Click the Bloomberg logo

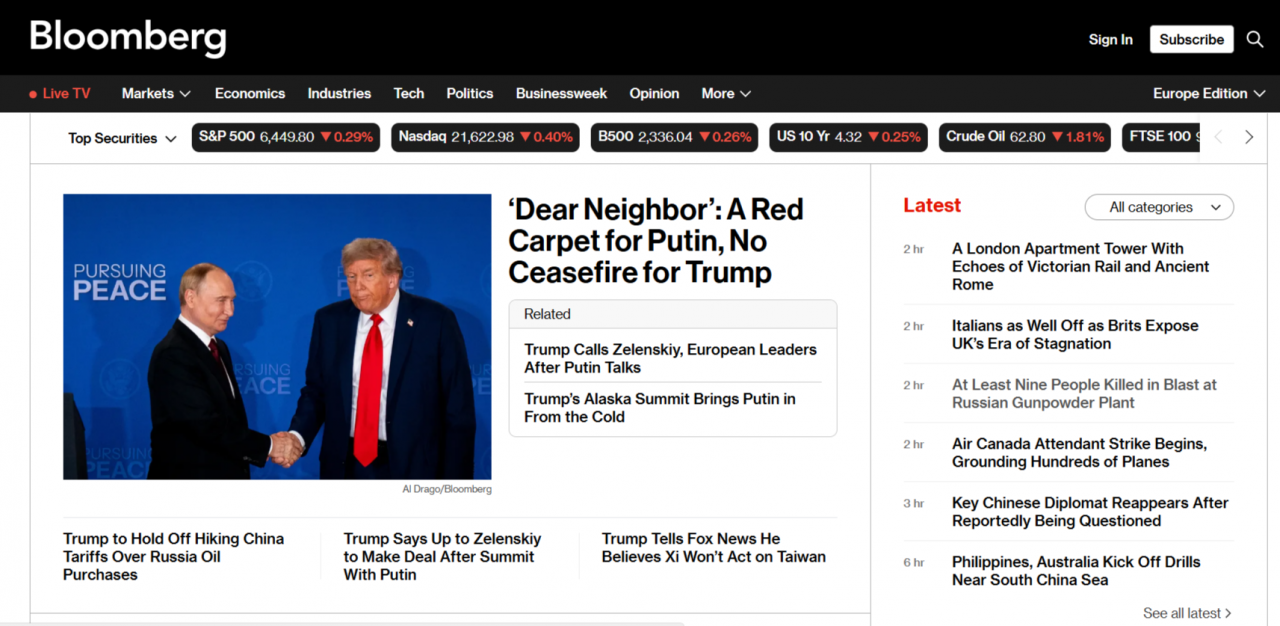[128, 38]
